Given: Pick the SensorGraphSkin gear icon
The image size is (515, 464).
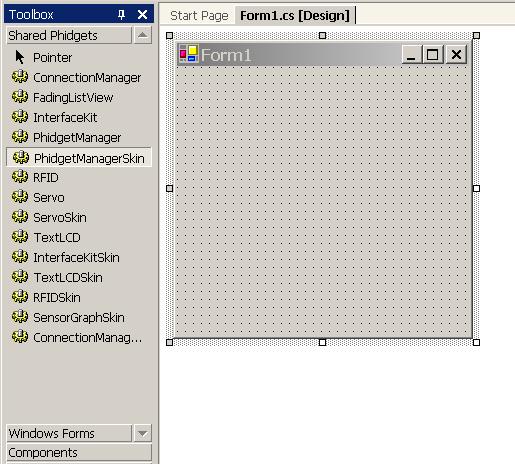Looking at the screenshot, I should pos(20,317).
